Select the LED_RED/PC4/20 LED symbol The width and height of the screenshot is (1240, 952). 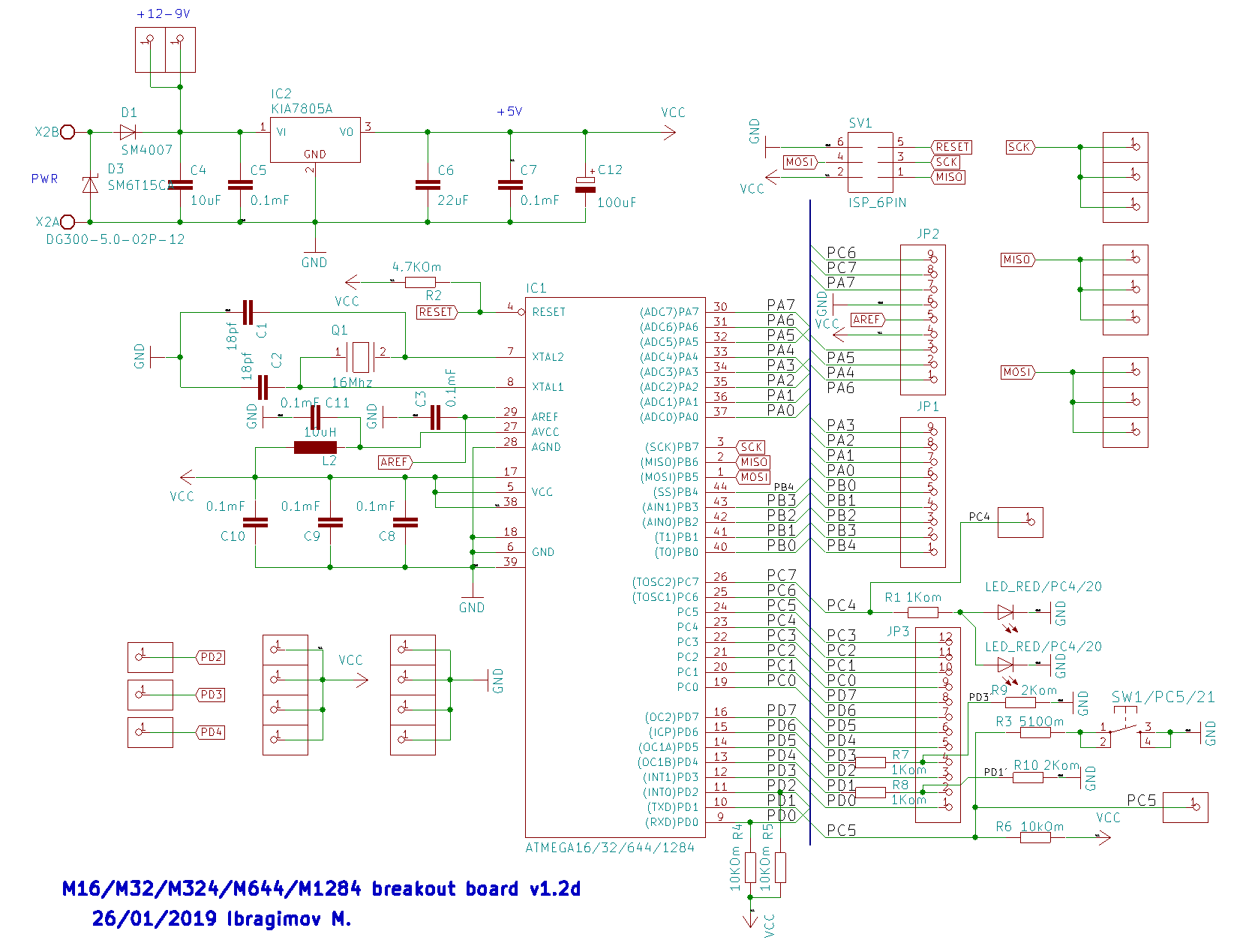pyautogui.click(x=1005, y=611)
